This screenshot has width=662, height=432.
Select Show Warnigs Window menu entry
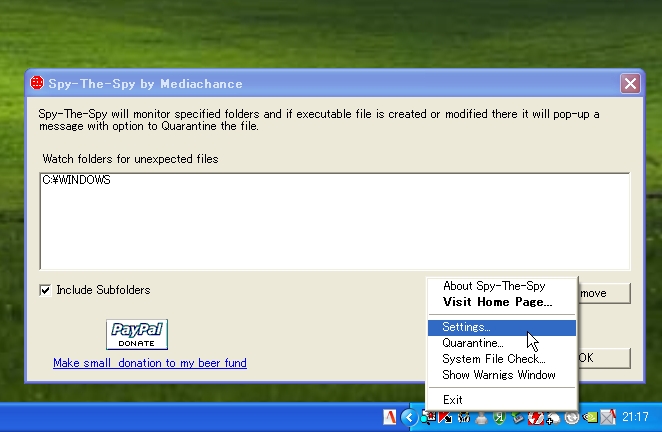tap(502, 375)
